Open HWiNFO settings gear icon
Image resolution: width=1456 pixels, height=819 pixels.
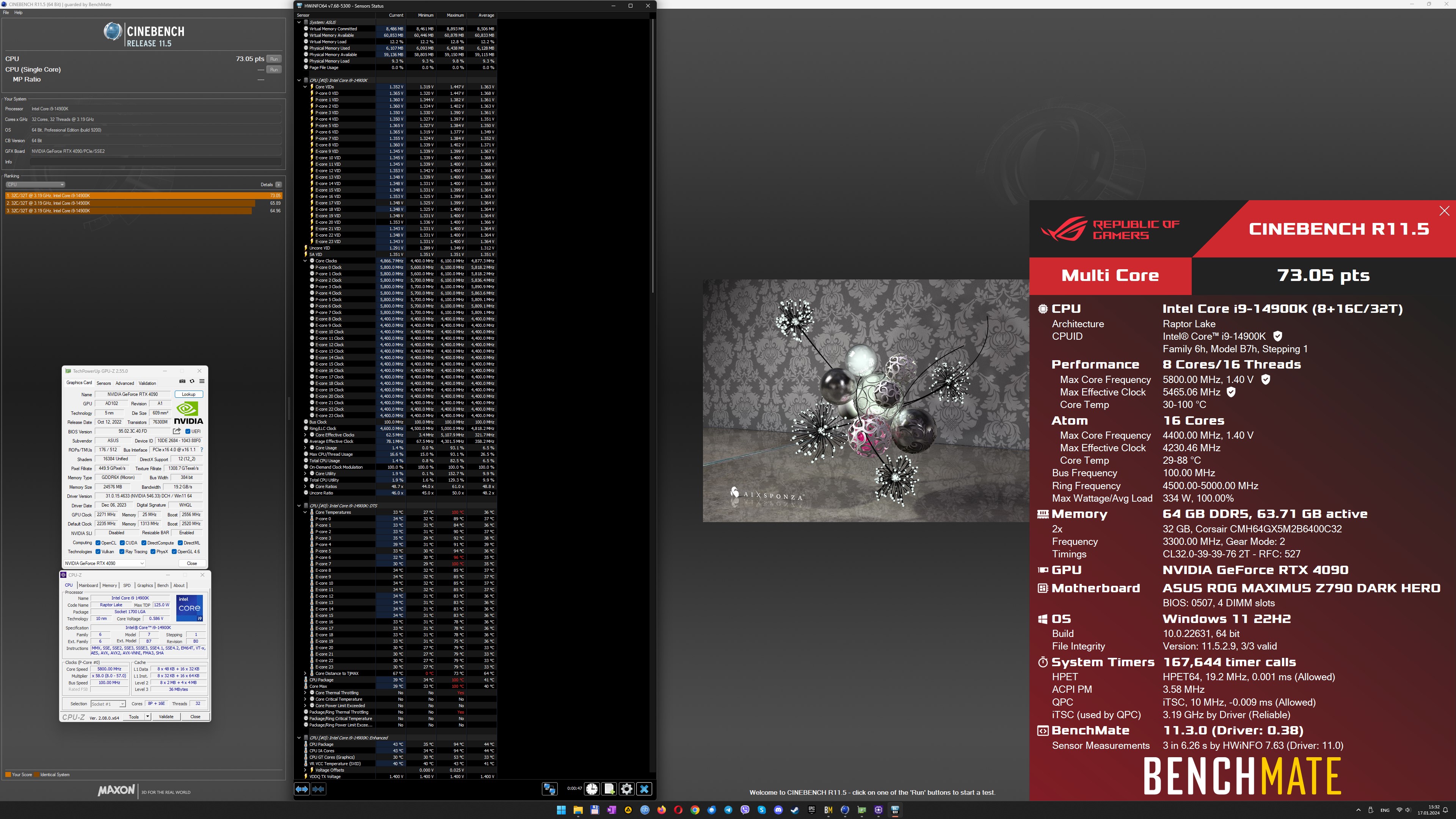627,789
